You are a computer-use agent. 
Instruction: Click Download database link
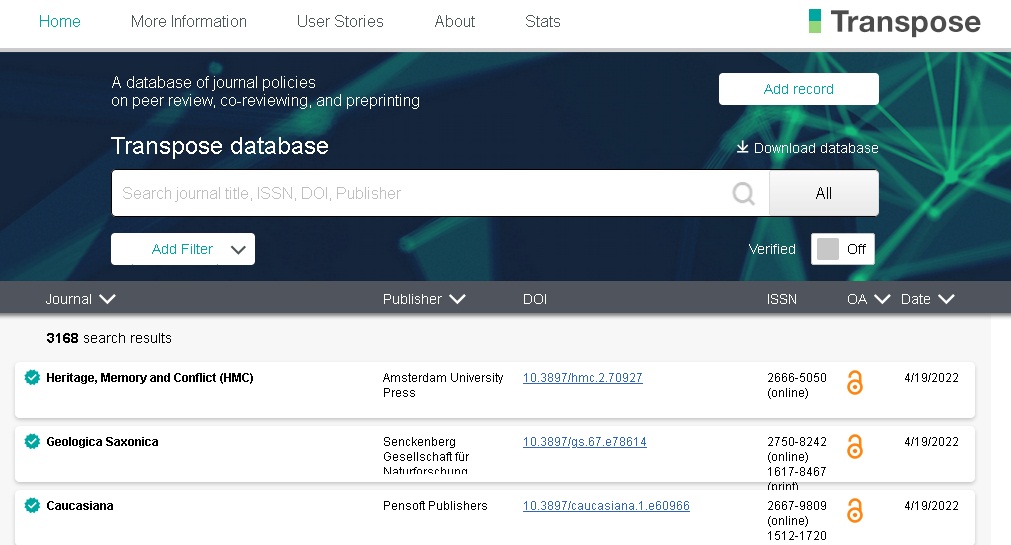click(808, 148)
